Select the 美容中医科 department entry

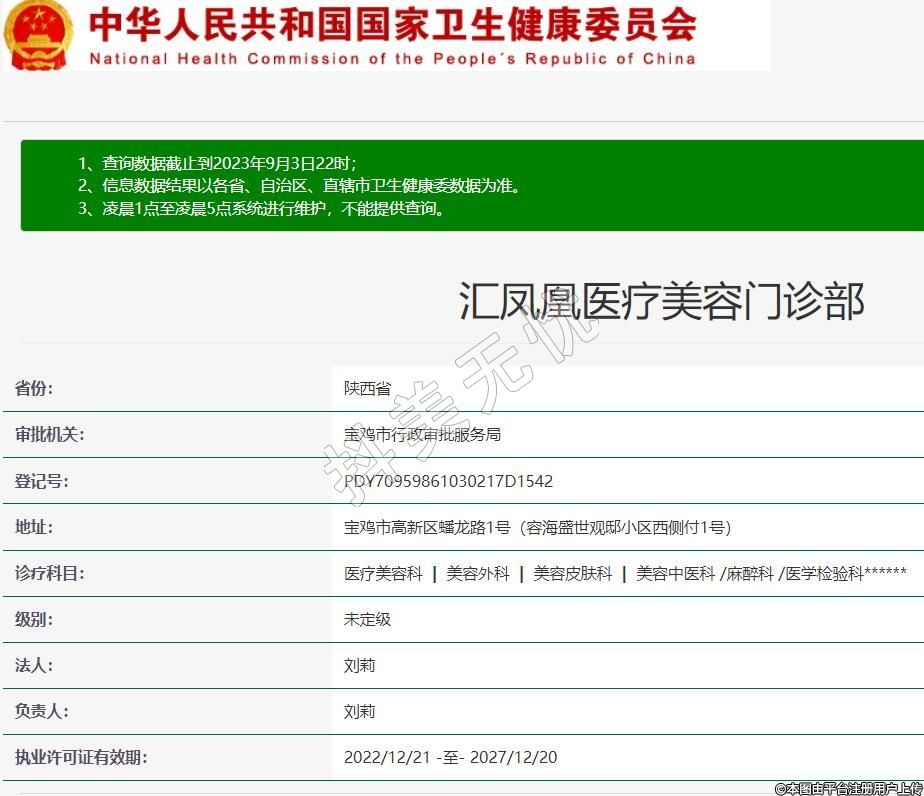[675, 574]
